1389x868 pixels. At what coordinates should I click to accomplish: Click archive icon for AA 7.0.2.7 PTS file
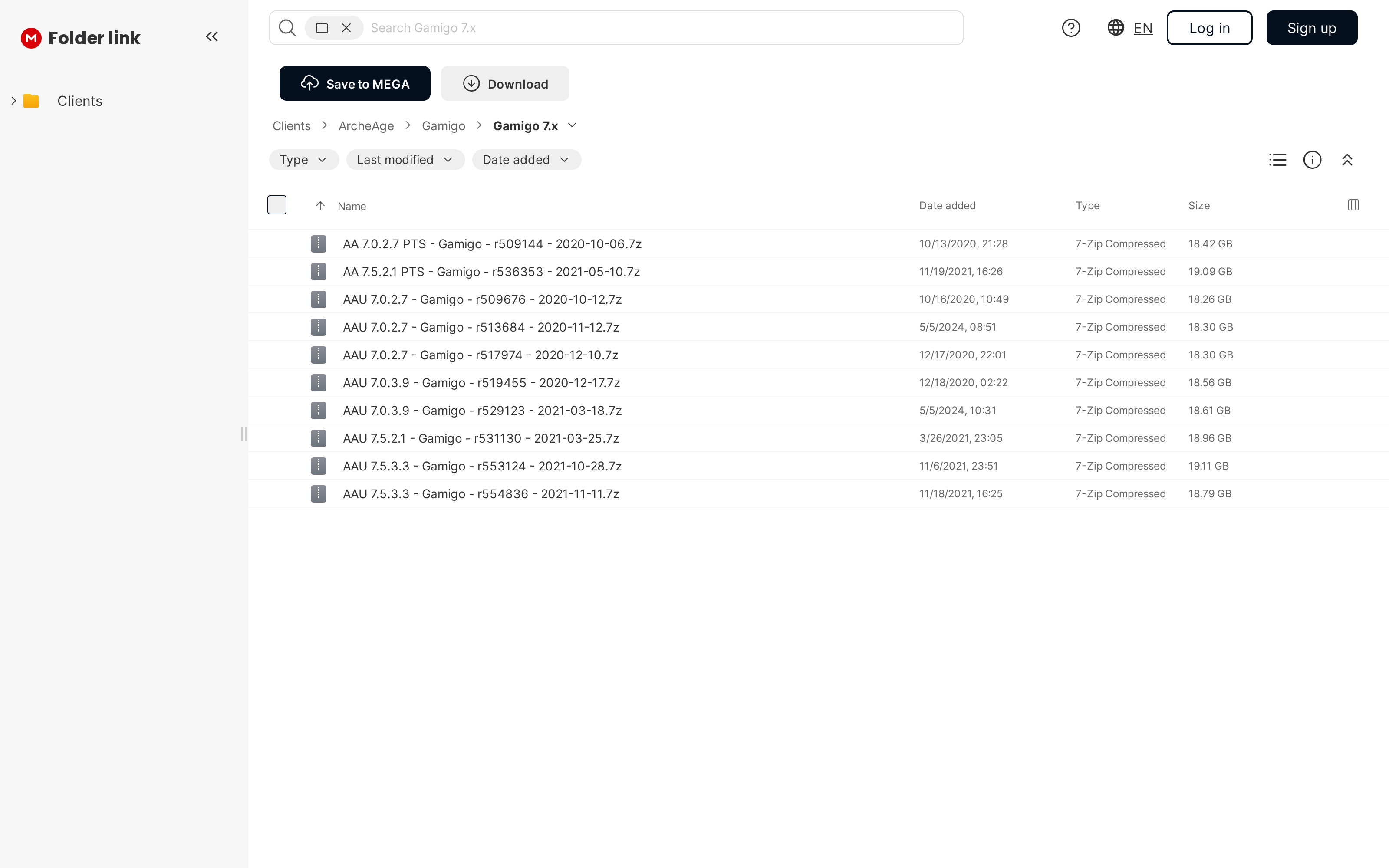319,244
